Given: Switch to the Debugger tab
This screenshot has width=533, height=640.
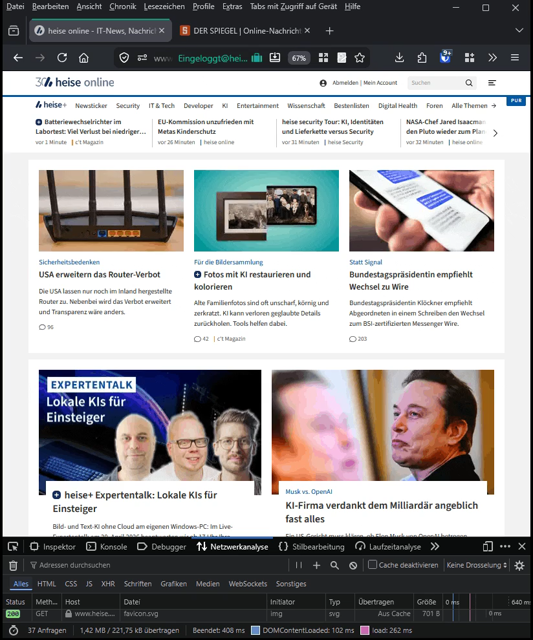Looking at the screenshot, I should coord(162,547).
